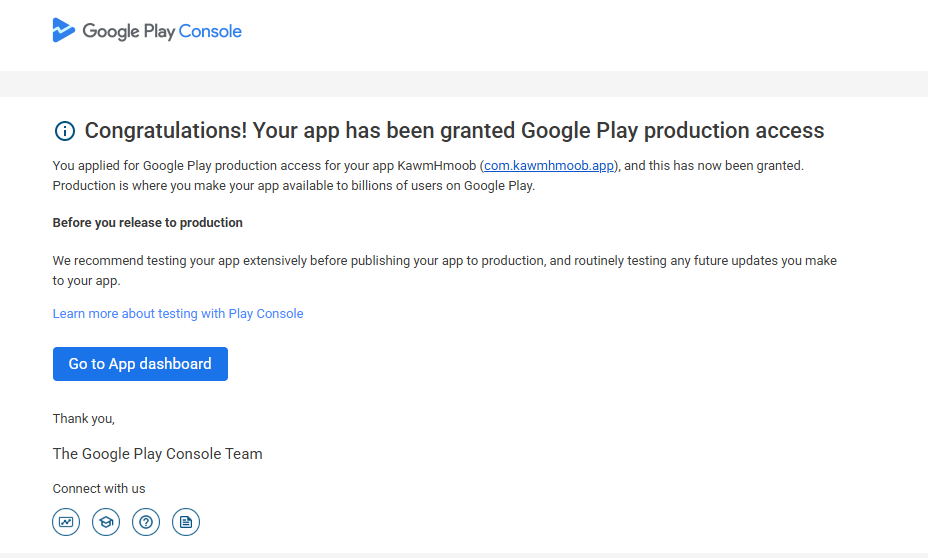
Task: Click "The Google Play Console Team" signature
Action: pos(157,454)
